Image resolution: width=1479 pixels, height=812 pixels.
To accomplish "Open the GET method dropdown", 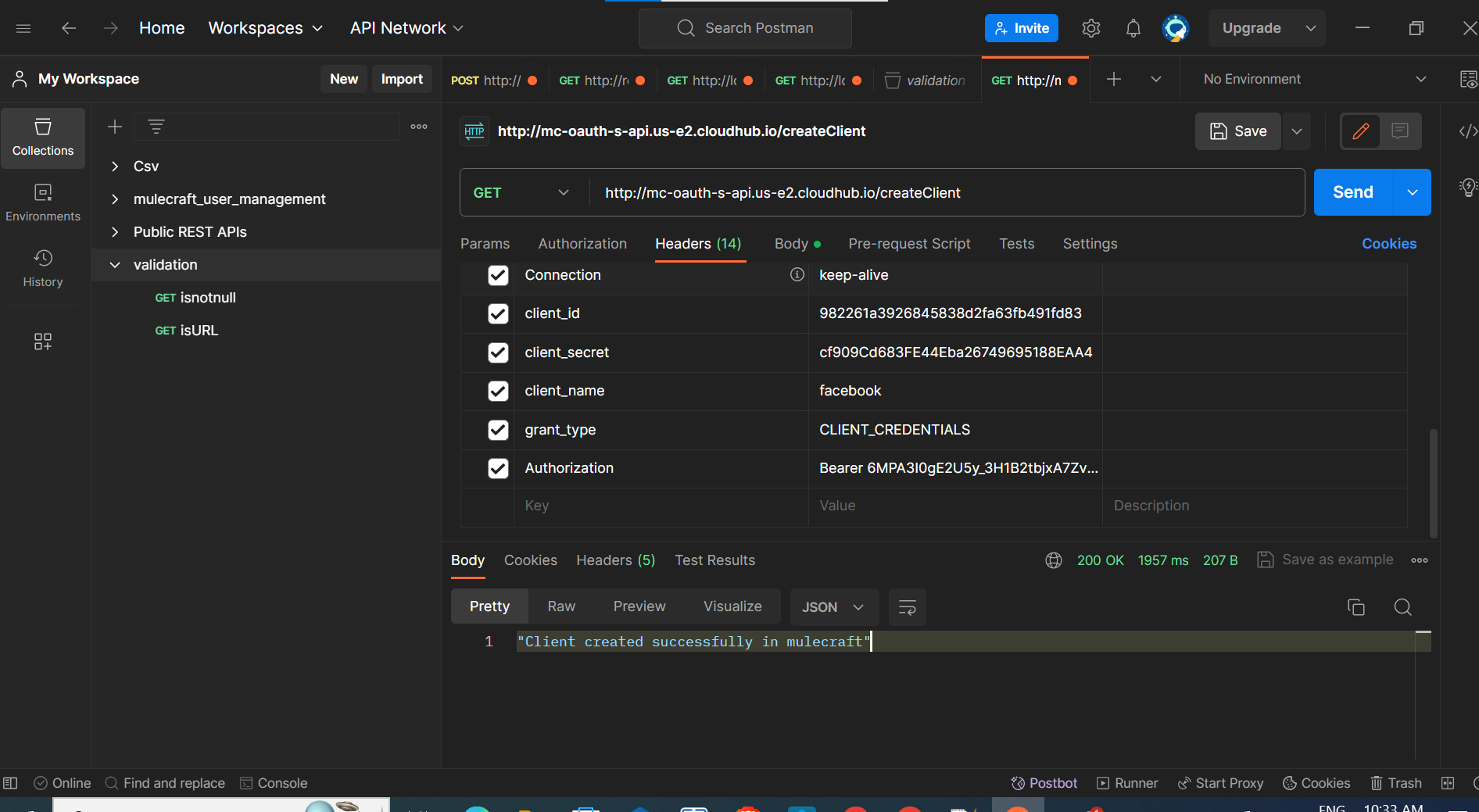I will (x=521, y=193).
